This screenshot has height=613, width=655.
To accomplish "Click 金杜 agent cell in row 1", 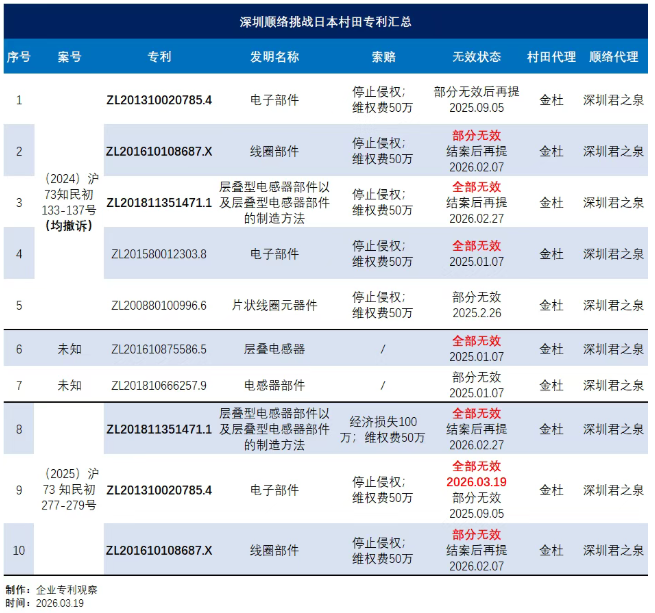I will tap(551, 100).
